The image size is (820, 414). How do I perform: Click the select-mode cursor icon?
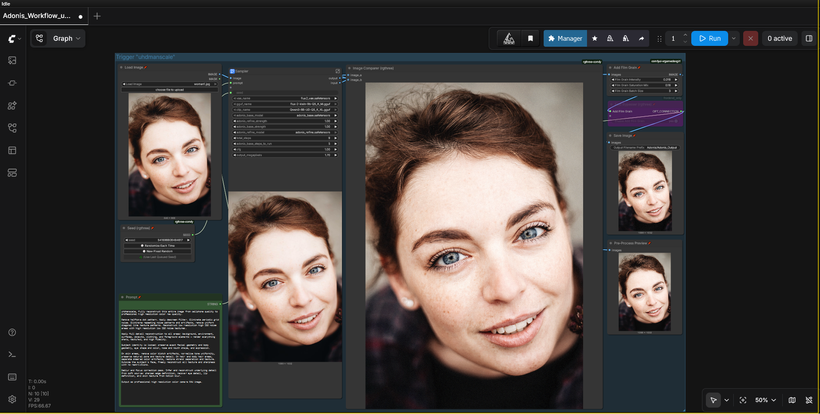713,400
